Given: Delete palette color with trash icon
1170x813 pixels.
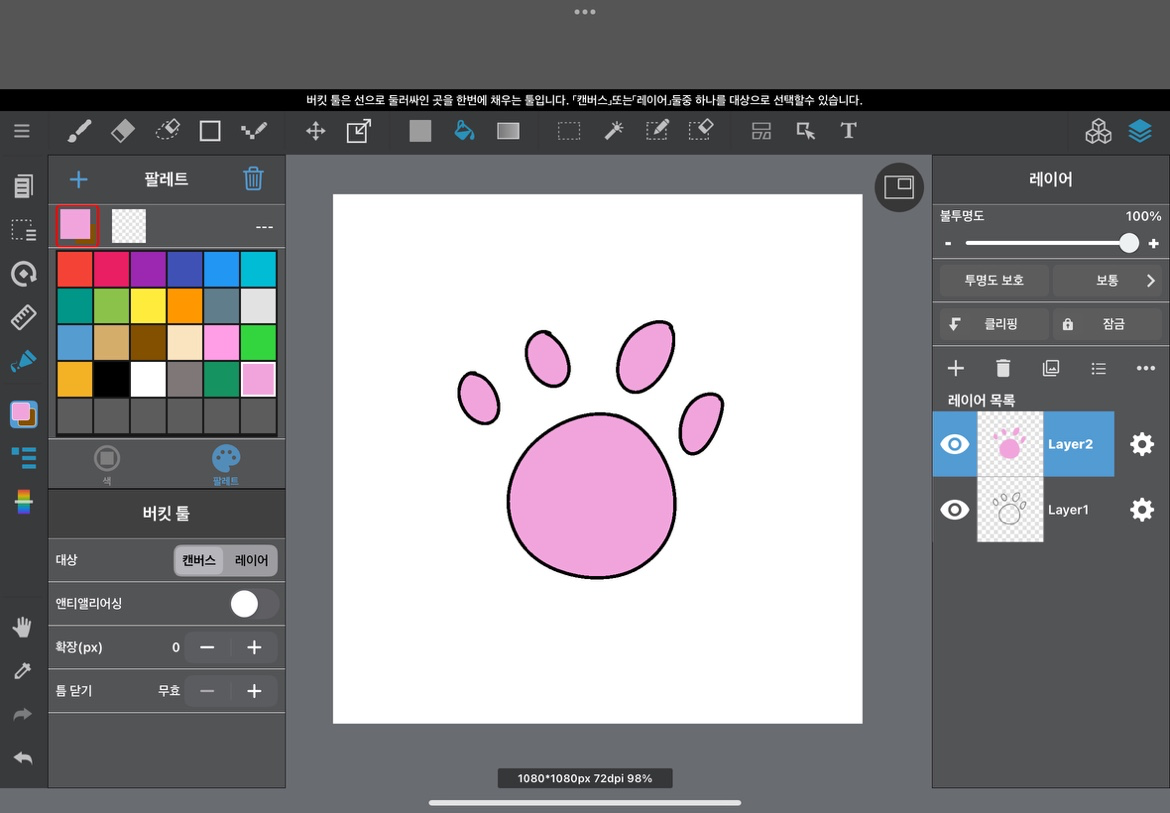Looking at the screenshot, I should (x=254, y=179).
